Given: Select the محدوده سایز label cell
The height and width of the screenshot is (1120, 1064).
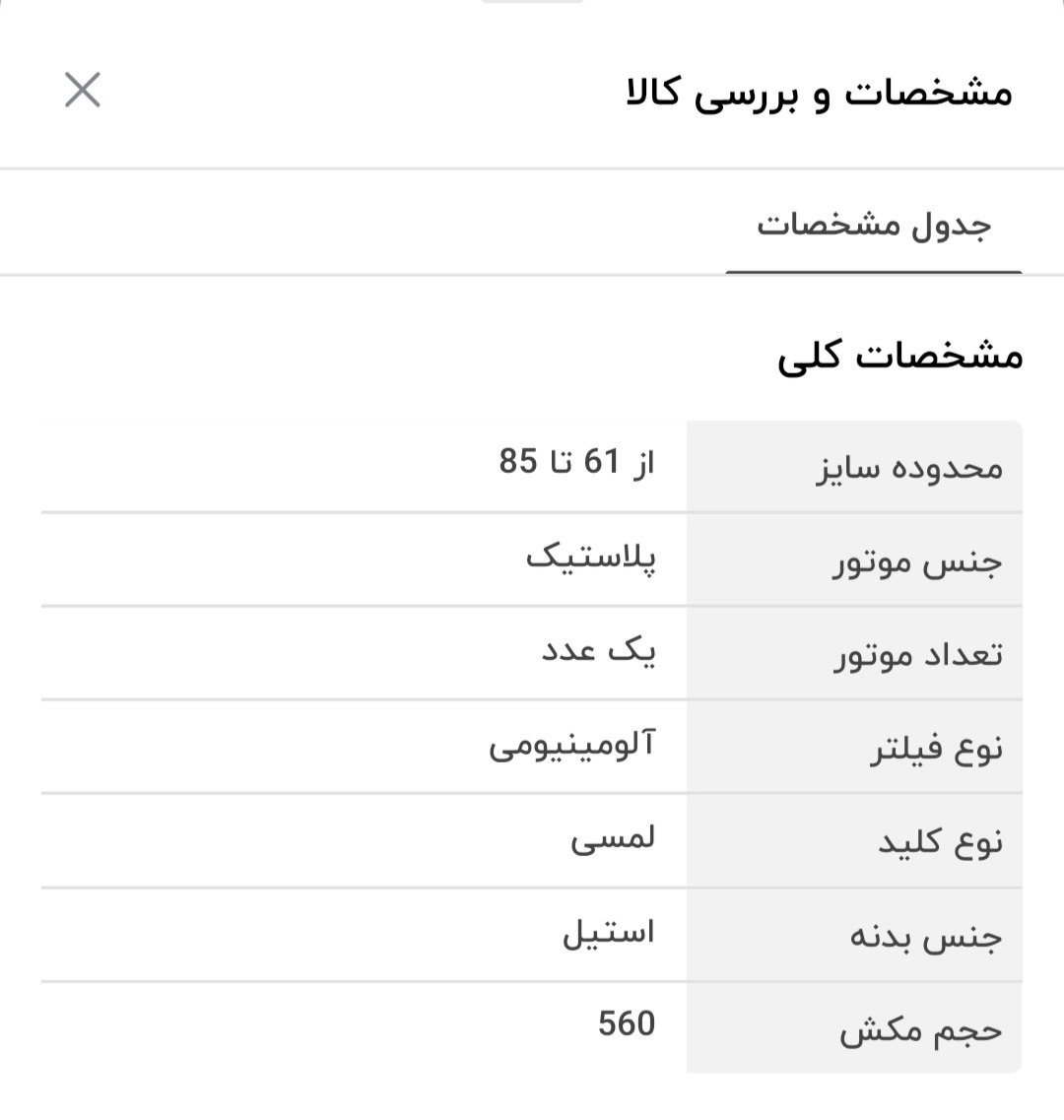Looking at the screenshot, I should [854, 467].
